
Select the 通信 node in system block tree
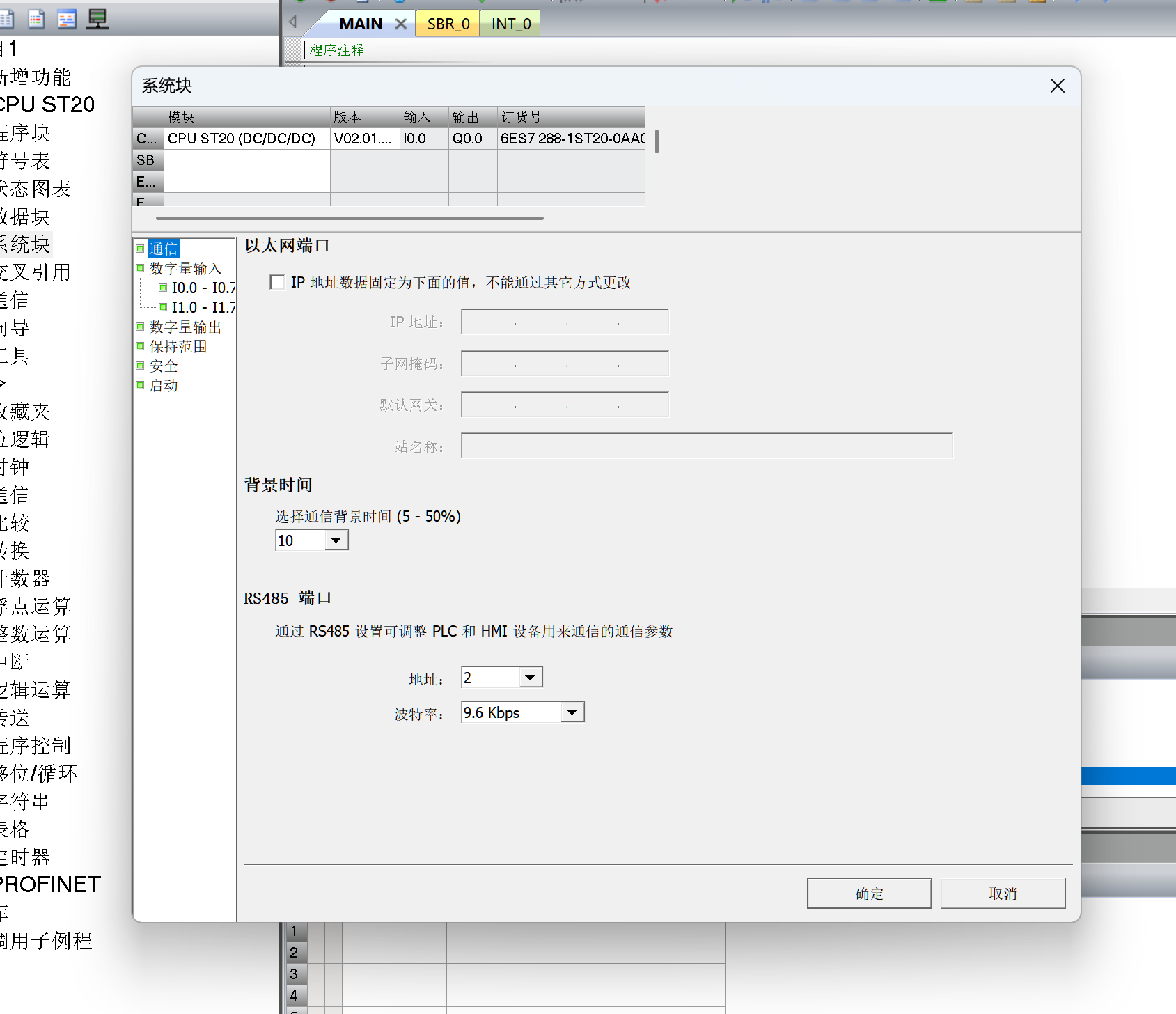coord(164,249)
